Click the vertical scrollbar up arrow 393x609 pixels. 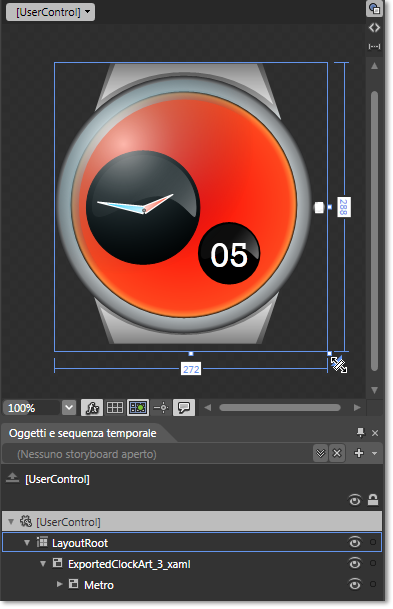pyautogui.click(x=374, y=66)
